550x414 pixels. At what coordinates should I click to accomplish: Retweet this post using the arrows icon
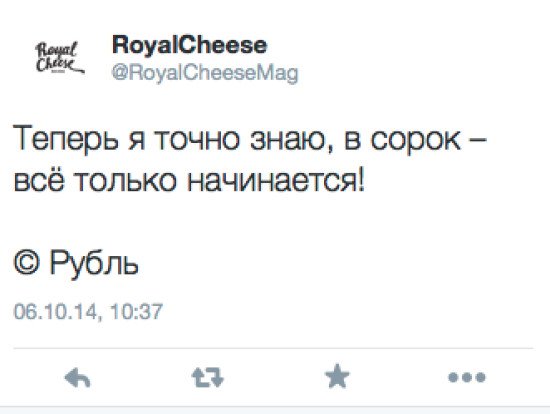(208, 377)
